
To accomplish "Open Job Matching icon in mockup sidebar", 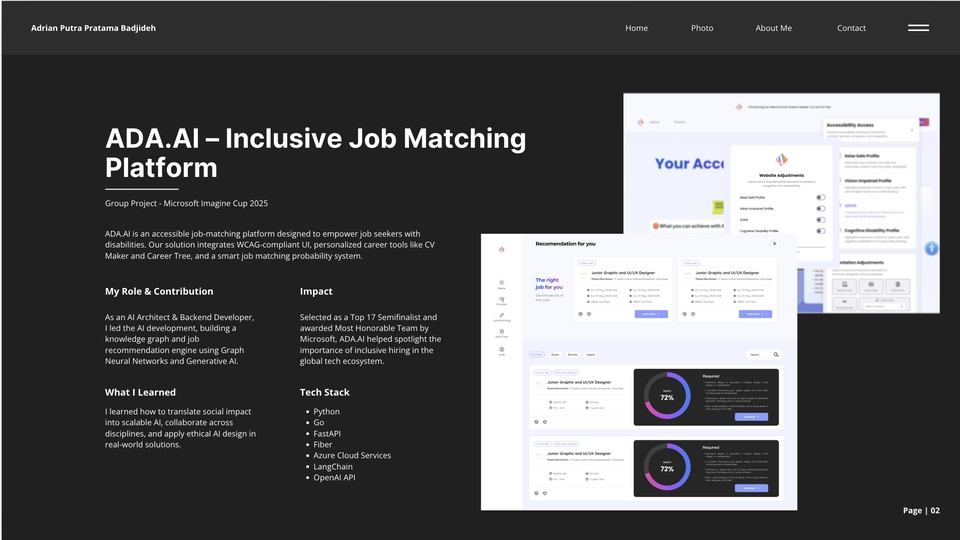I will click(x=502, y=317).
